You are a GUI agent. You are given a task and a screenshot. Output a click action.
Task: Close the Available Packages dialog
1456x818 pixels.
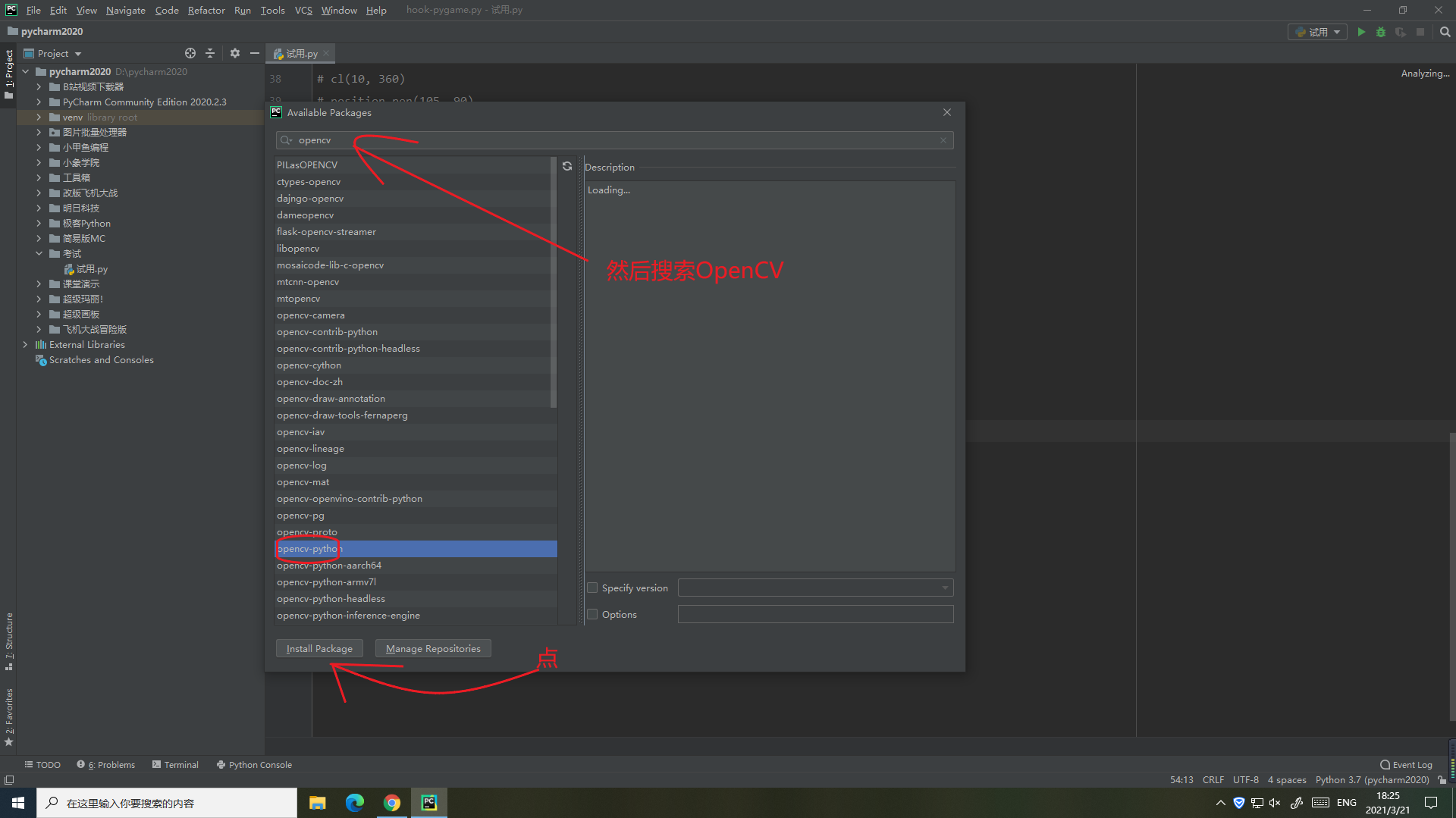click(947, 112)
